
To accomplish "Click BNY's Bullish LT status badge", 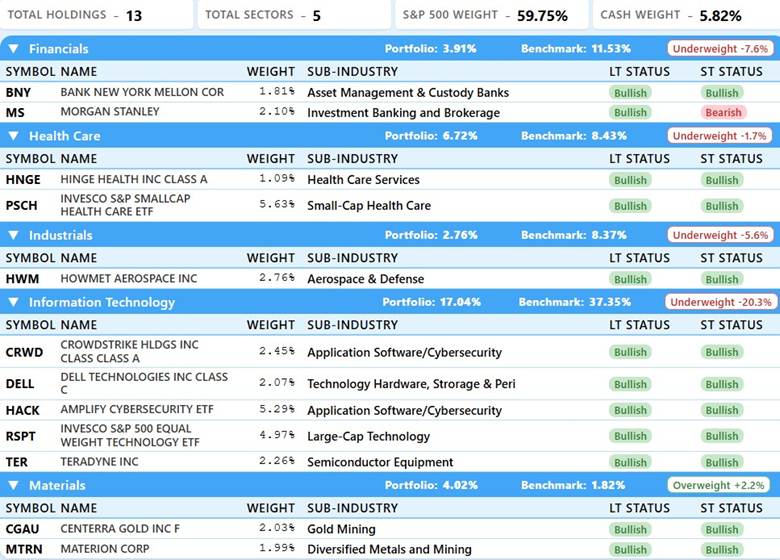I will click(630, 93).
